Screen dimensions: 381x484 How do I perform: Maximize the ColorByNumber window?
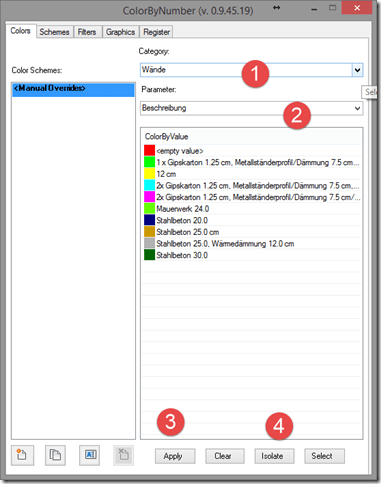(332, 8)
